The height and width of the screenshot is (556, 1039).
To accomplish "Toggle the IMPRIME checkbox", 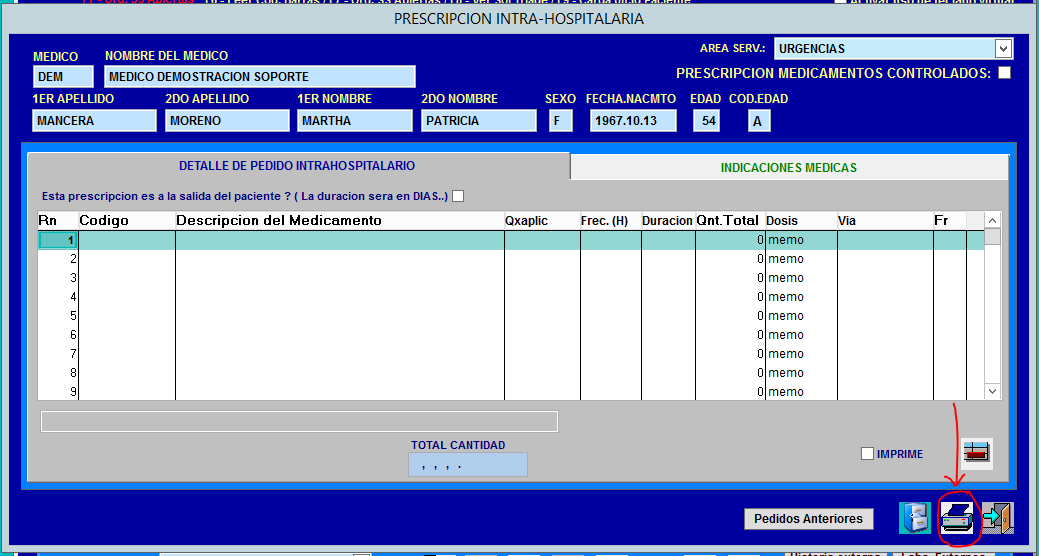I will pyautogui.click(x=867, y=454).
